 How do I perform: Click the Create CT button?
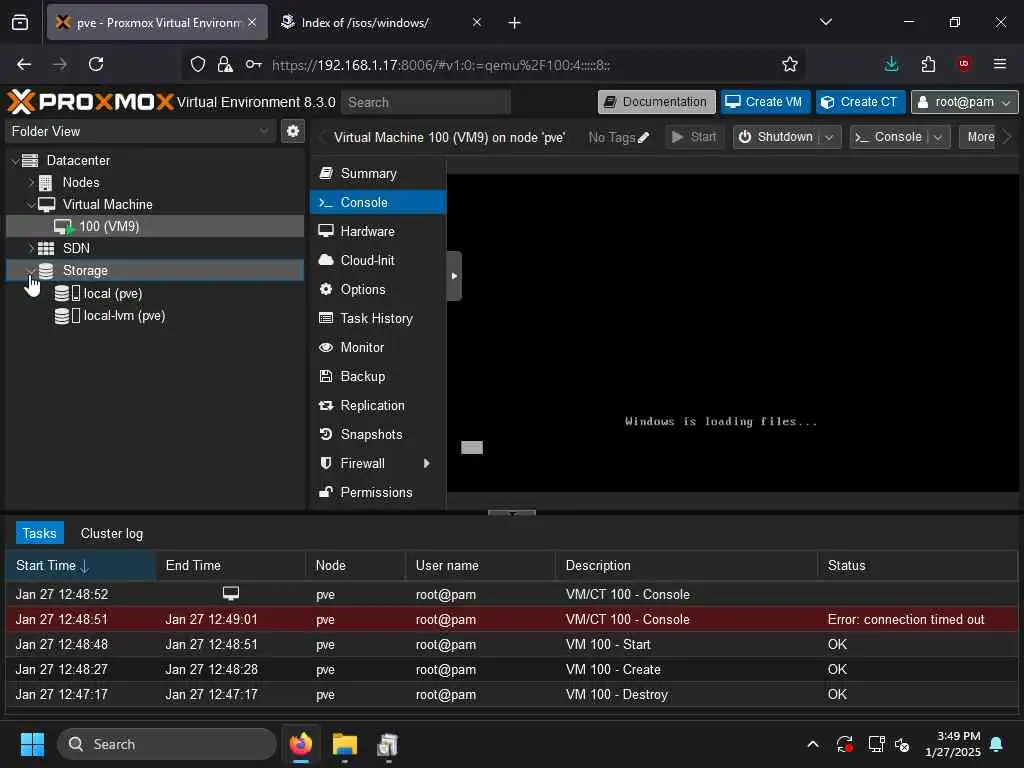click(x=860, y=102)
